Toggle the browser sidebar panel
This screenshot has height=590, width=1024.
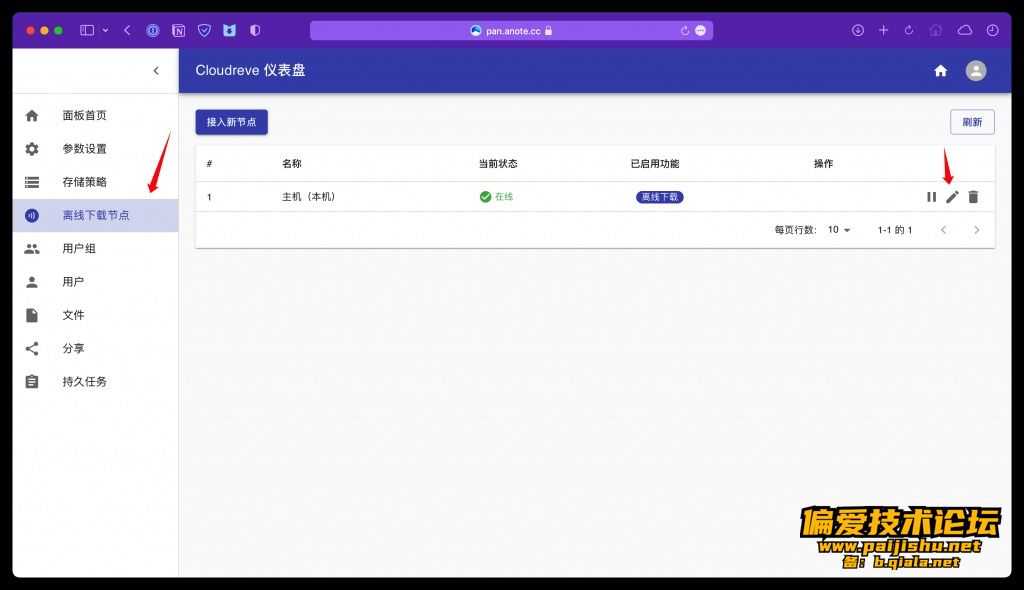[87, 30]
